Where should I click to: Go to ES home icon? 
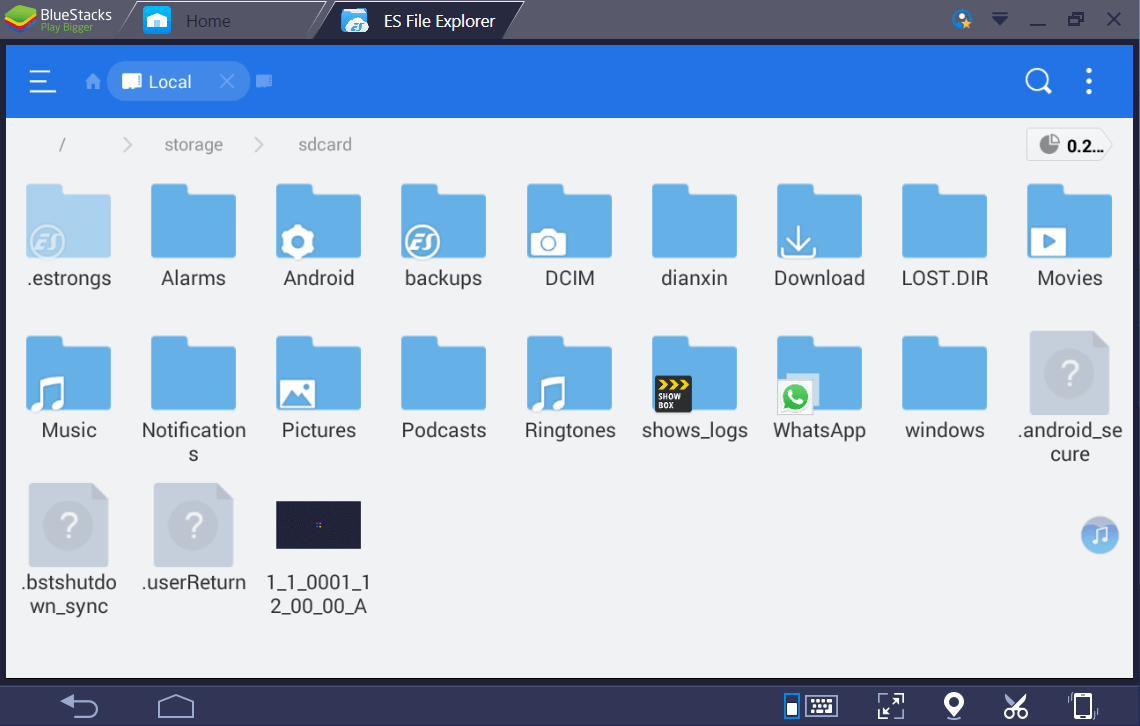pos(92,81)
